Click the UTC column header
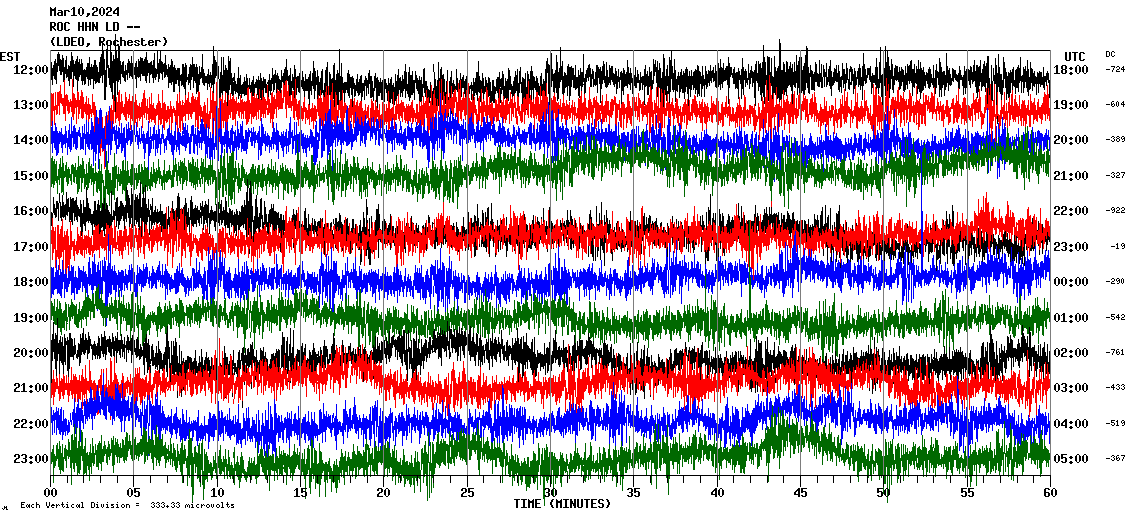 point(1074,56)
